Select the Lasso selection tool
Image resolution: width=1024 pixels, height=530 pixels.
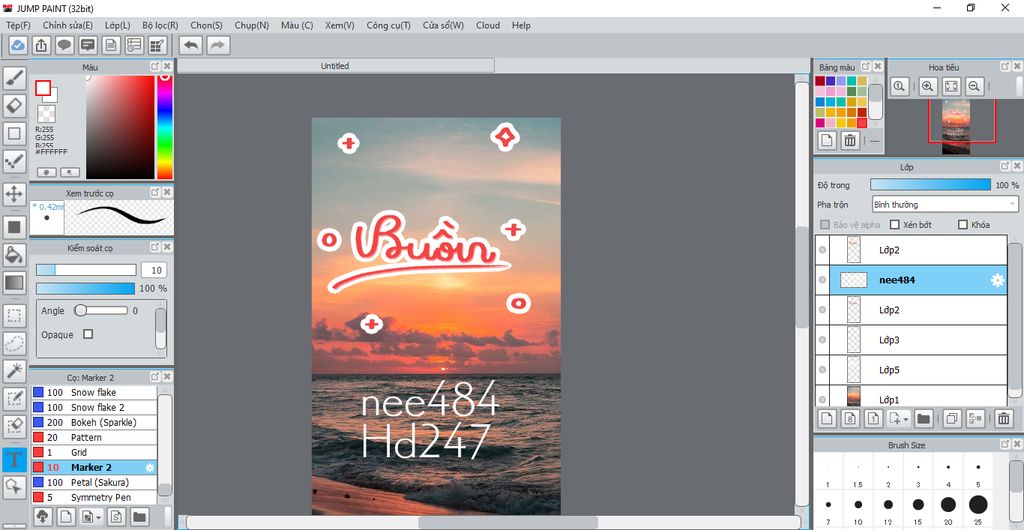[x=14, y=343]
